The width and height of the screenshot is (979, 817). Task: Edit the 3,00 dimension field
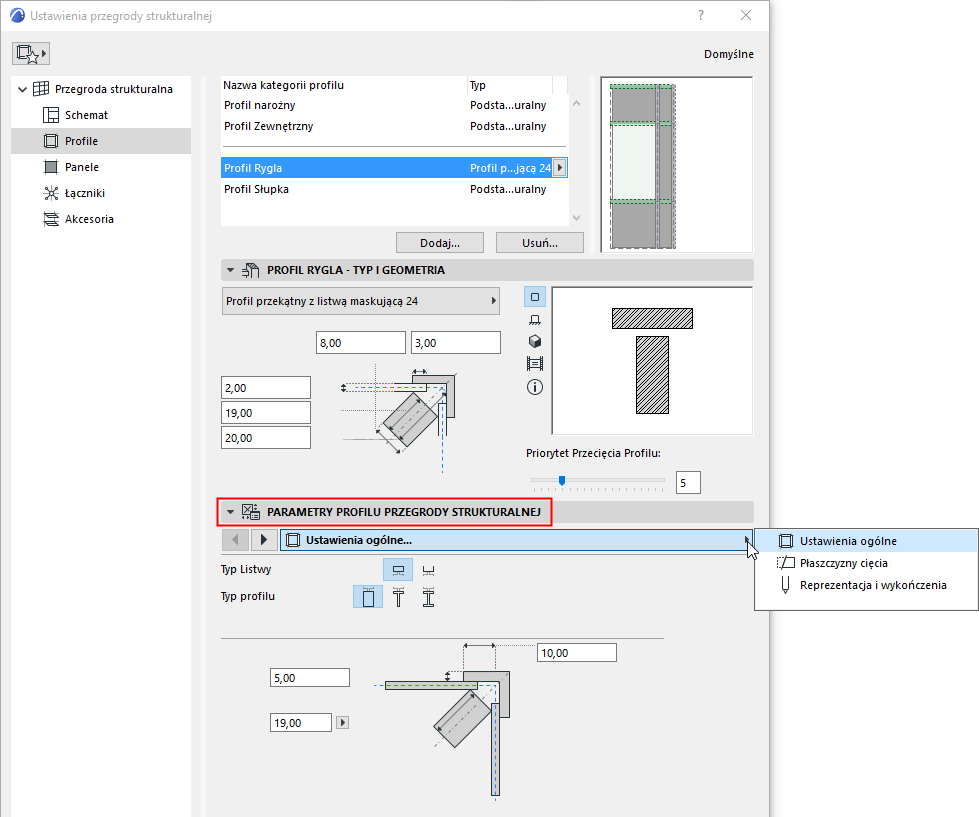pyautogui.click(x=456, y=343)
